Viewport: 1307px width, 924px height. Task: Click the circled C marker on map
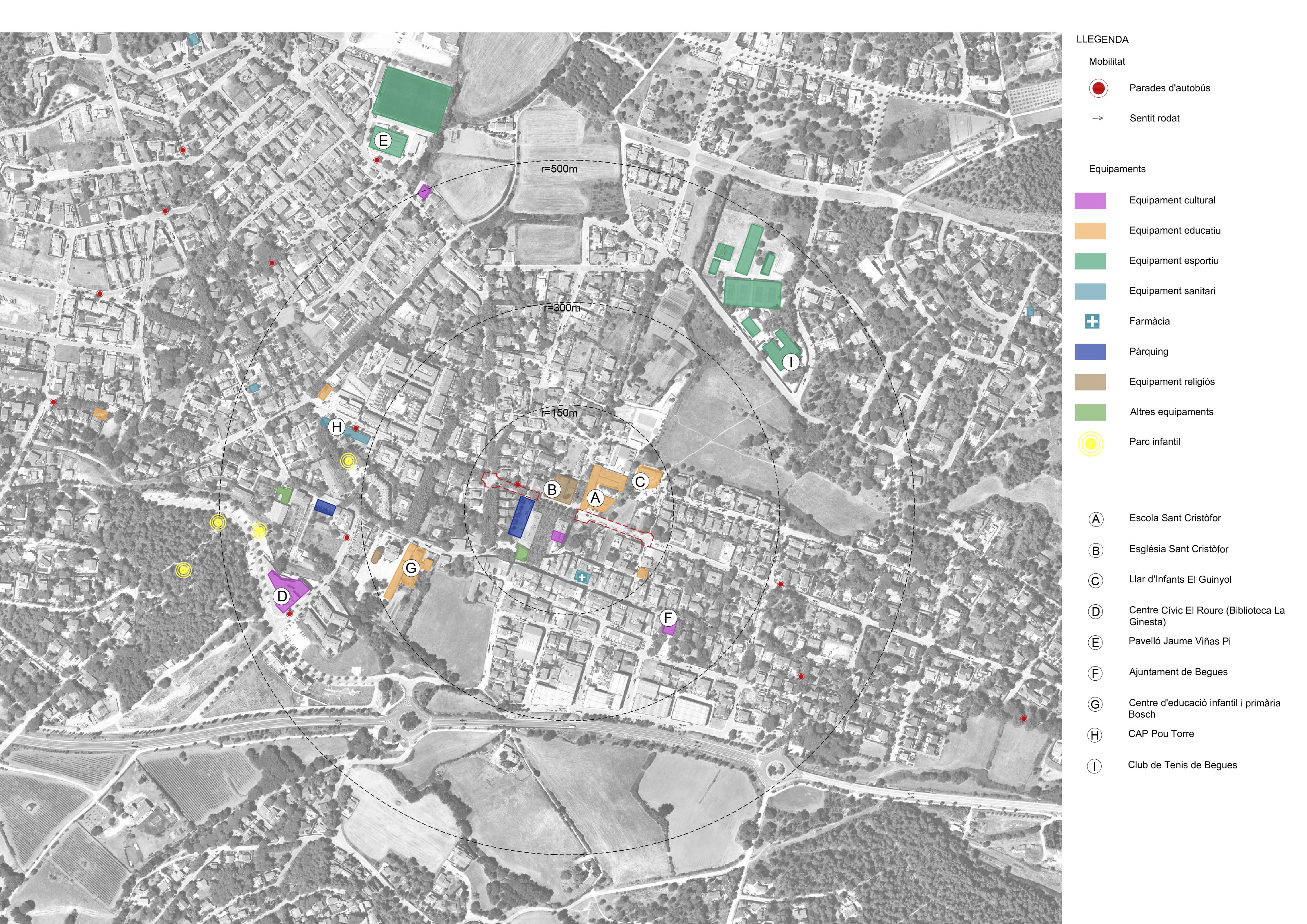click(x=640, y=482)
